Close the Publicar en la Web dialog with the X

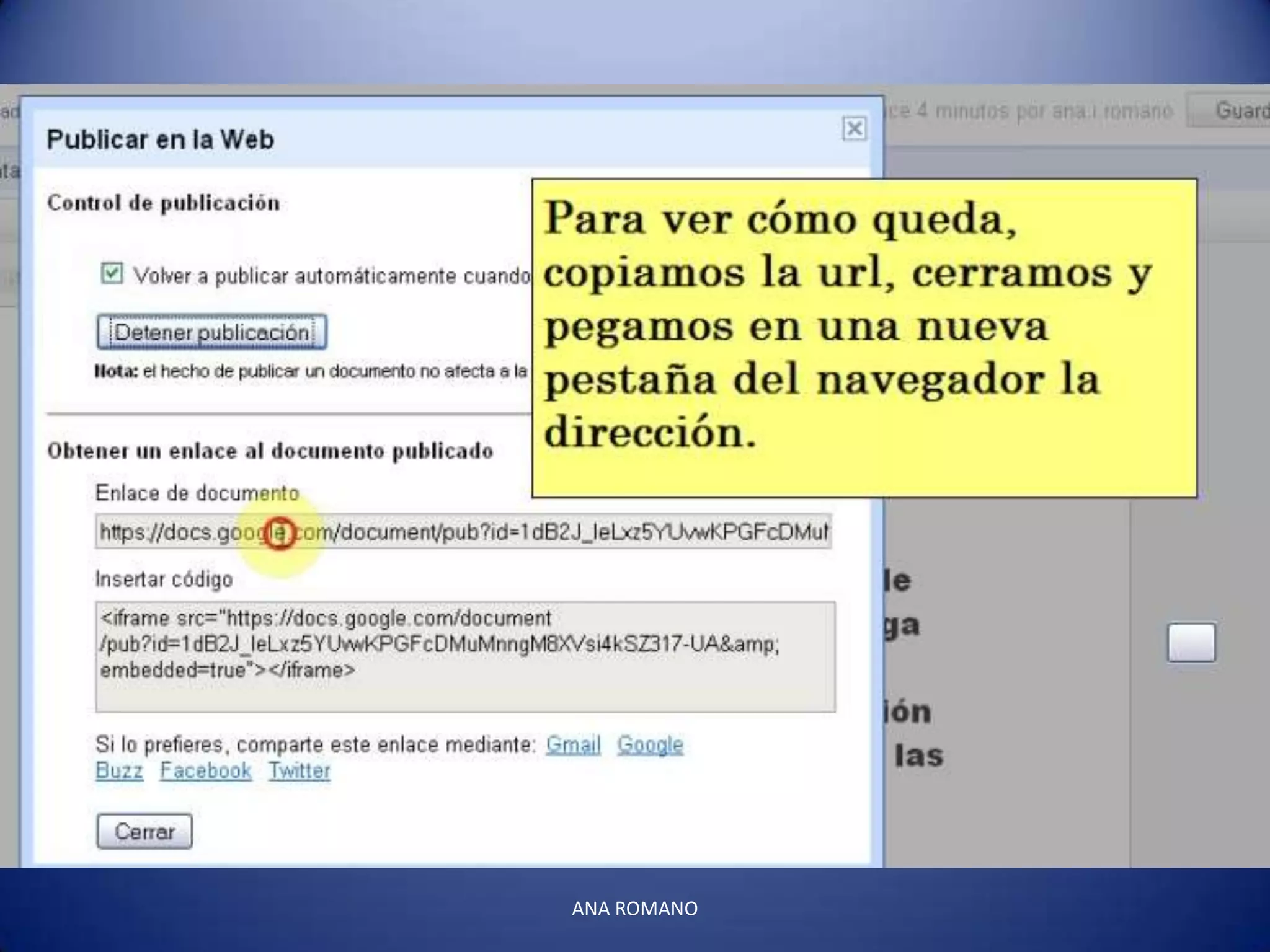point(854,129)
